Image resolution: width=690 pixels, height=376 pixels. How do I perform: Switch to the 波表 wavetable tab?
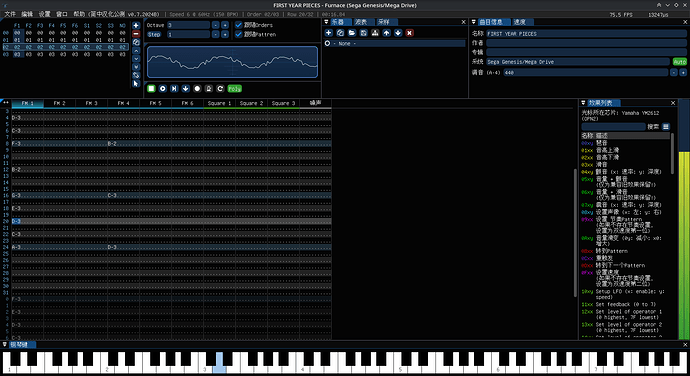click(361, 22)
